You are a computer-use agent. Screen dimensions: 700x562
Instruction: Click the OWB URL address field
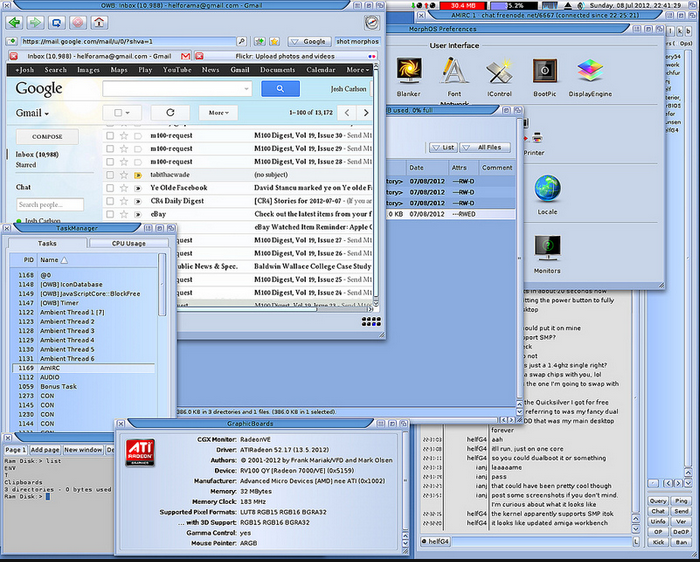pyautogui.click(x=129, y=42)
